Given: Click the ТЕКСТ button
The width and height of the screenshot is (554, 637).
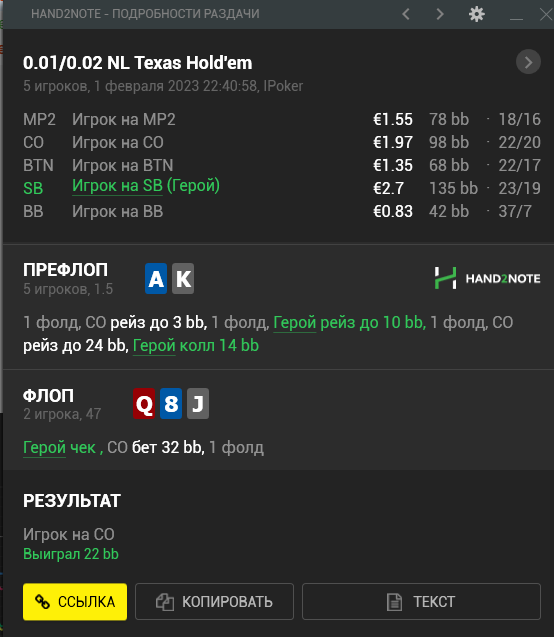Looking at the screenshot, I should [421, 602].
